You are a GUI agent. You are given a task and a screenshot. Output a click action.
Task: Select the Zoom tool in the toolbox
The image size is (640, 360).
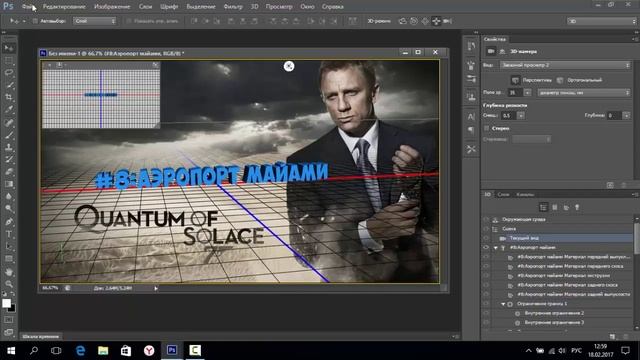point(9,284)
